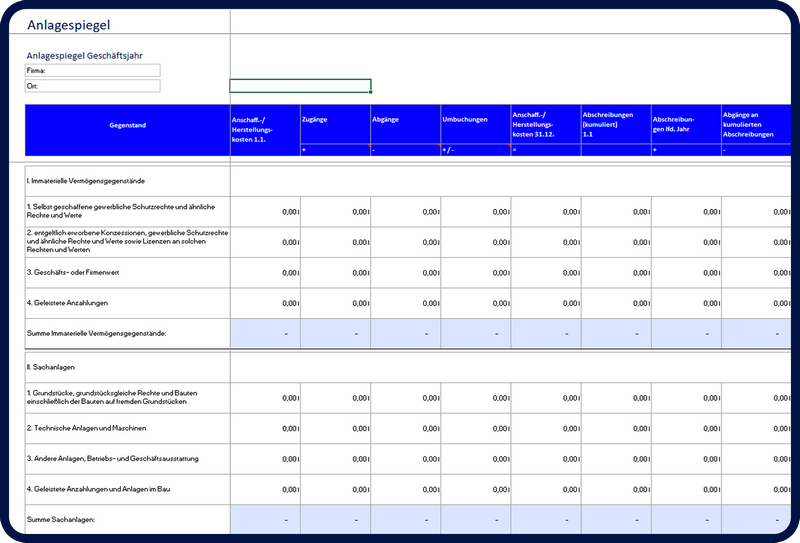The image size is (800, 543).
Task: Click the Gegenstand column header
Action: pos(127,125)
